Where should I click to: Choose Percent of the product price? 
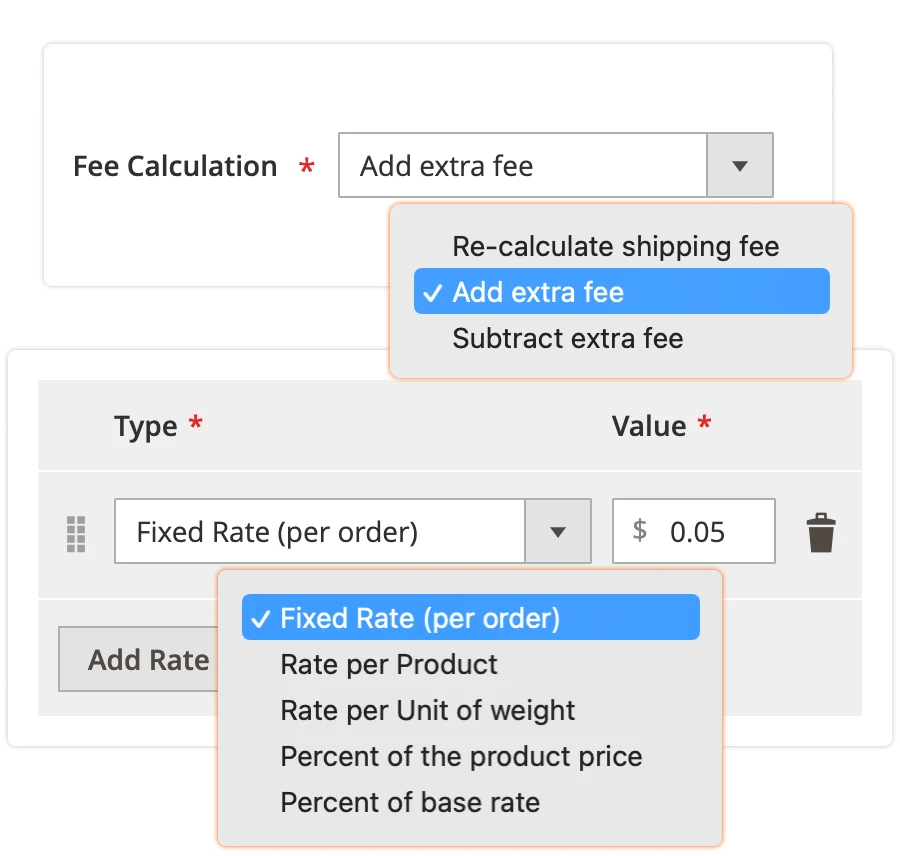460,757
